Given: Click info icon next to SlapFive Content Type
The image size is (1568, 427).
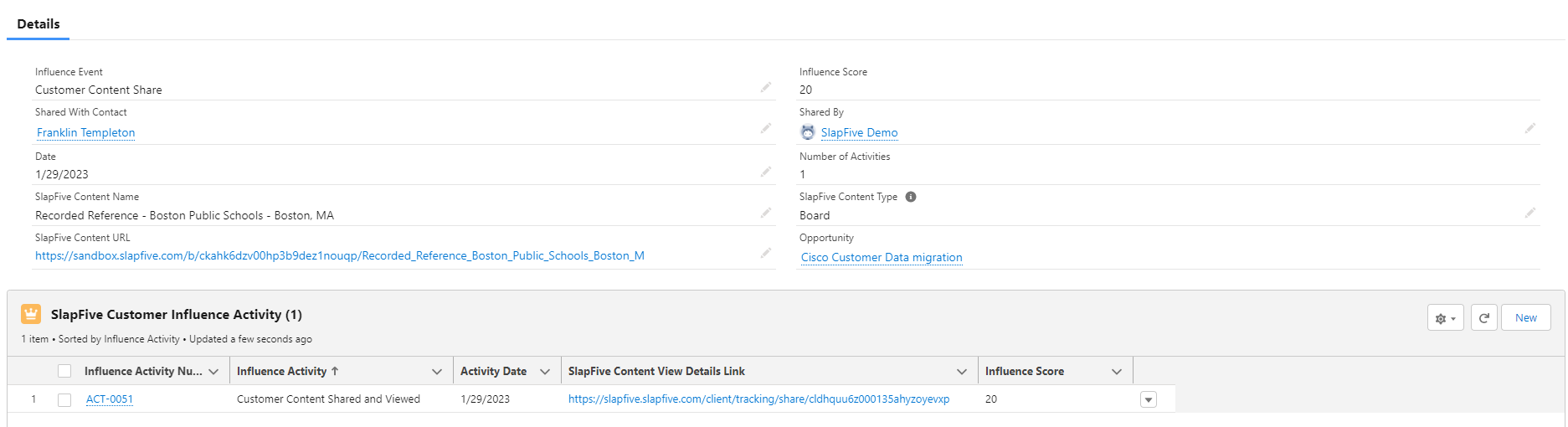Looking at the screenshot, I should pyautogui.click(x=911, y=197).
